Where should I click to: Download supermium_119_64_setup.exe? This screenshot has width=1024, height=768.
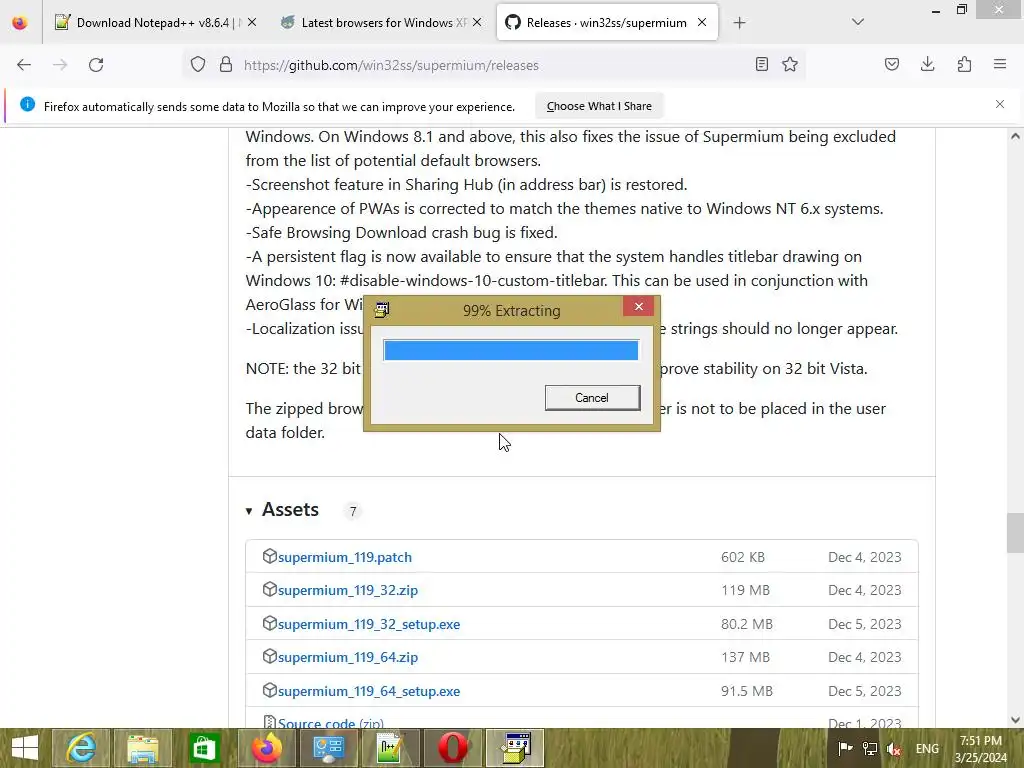[x=369, y=691]
